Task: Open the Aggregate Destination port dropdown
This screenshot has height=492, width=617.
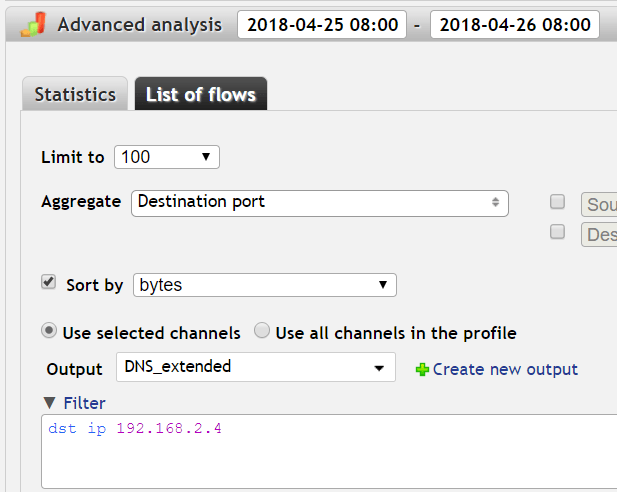Action: click(x=320, y=202)
